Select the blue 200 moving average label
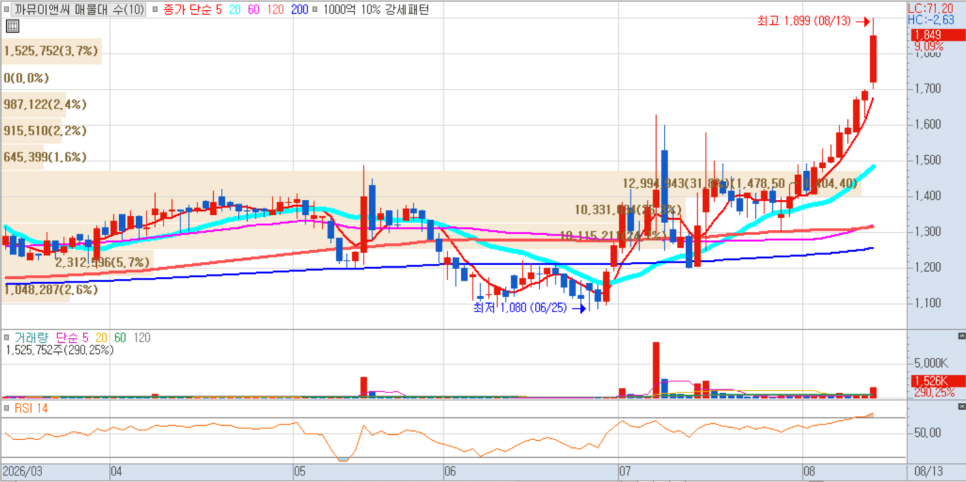966x482 pixels. point(300,10)
